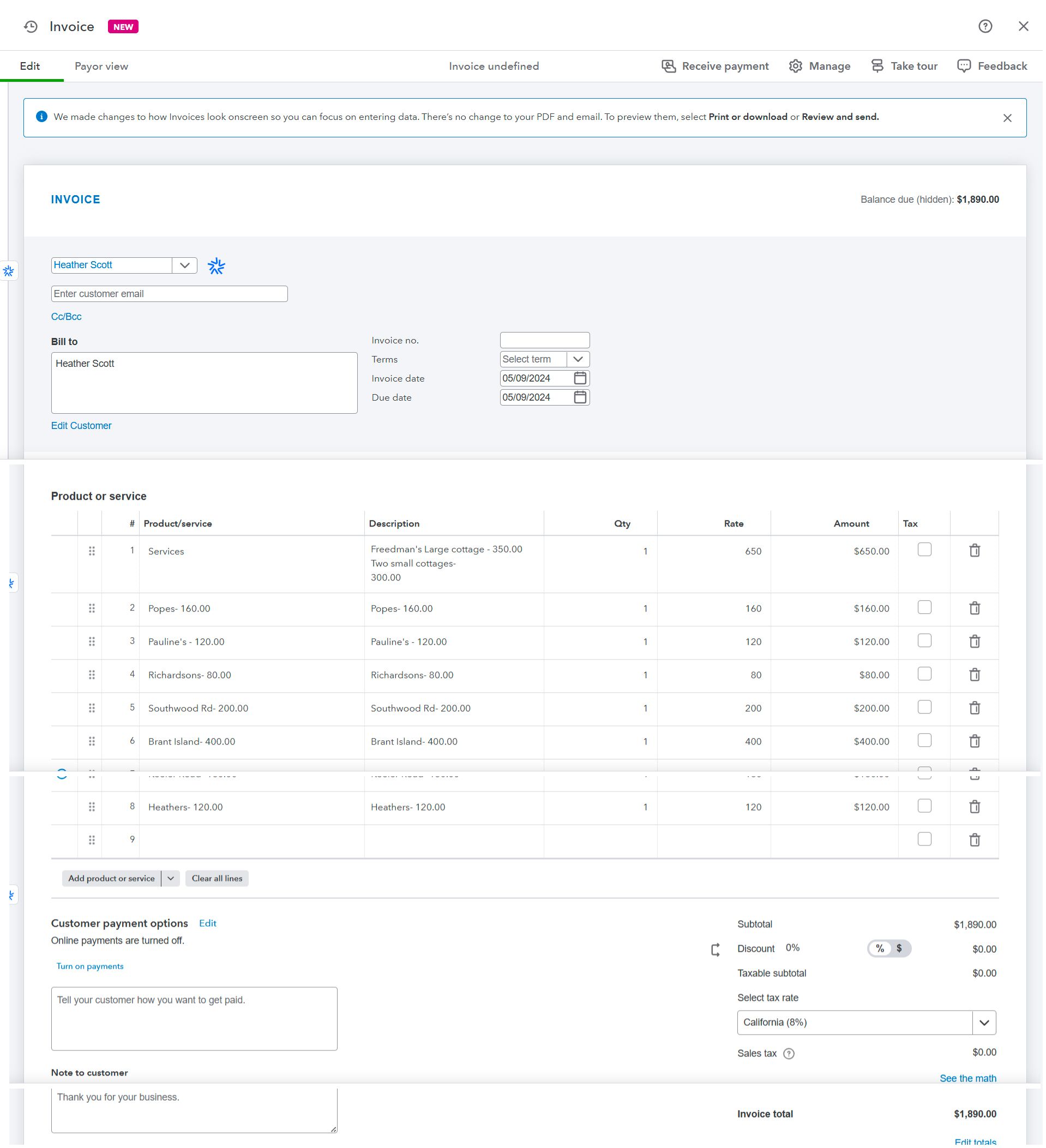Expand the Heather Scott customer dropdown
The height and width of the screenshot is (1148, 1046).
tap(185, 266)
